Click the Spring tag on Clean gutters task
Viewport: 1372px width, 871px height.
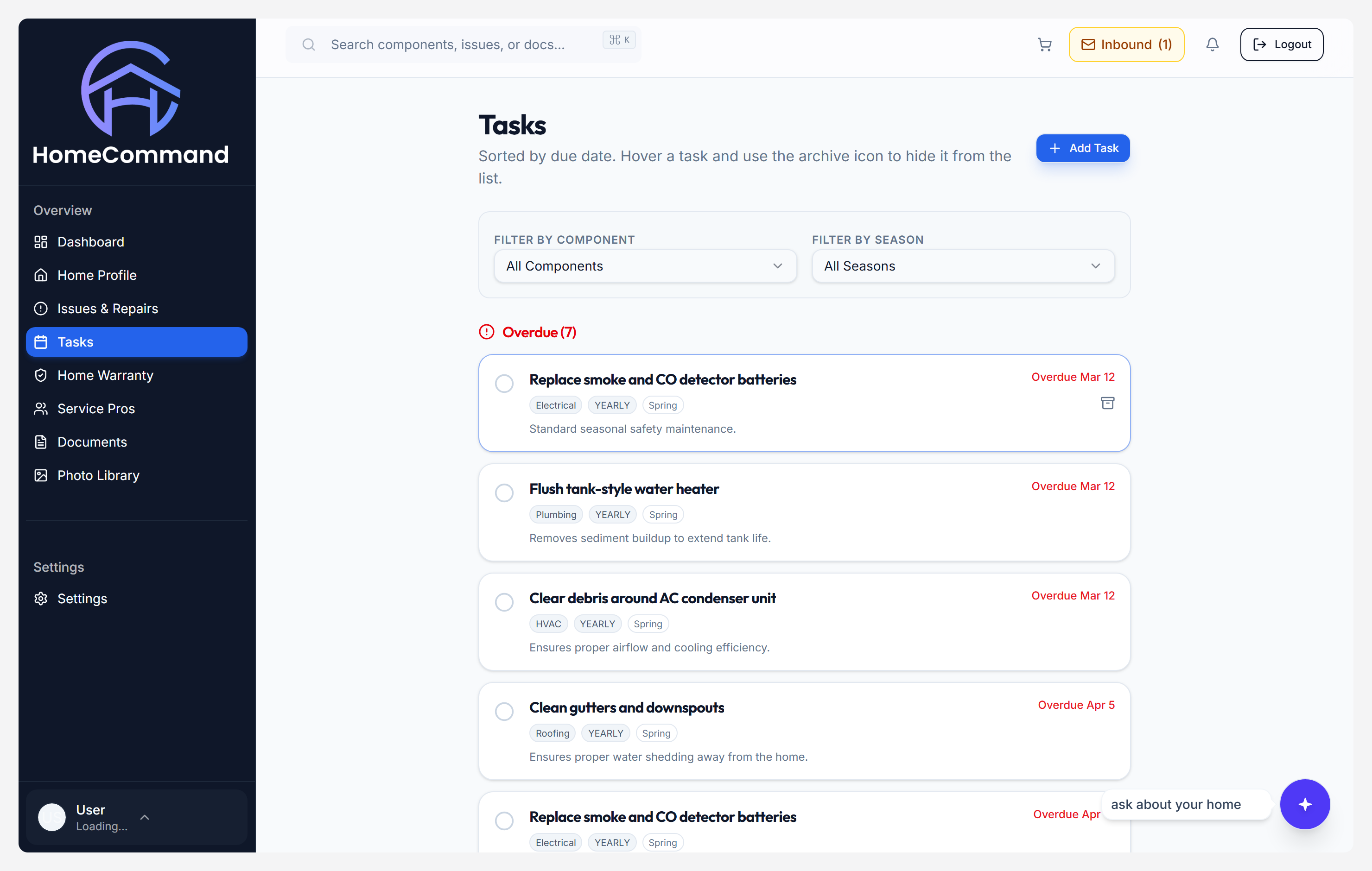656,733
